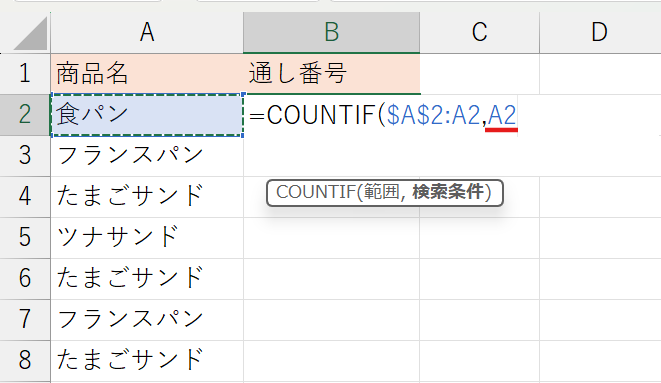
Task: Click cell A4 たまごサンド
Action: [x=147, y=197]
